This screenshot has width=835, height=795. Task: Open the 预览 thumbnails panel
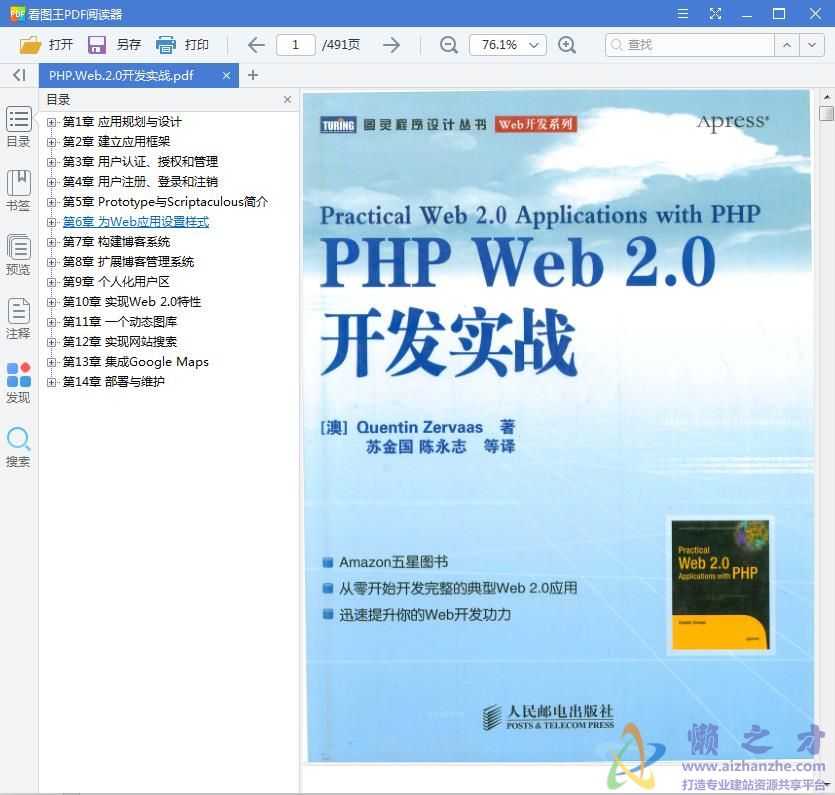19,255
